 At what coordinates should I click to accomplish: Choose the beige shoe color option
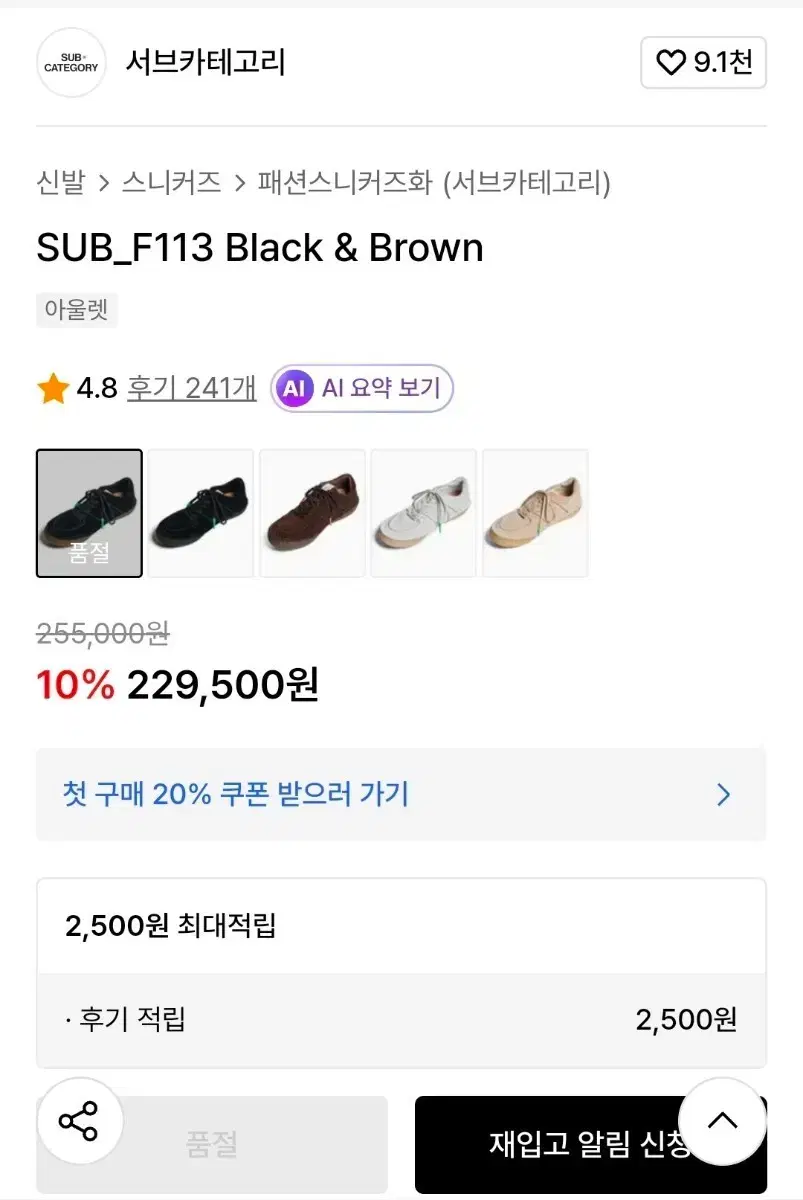click(x=535, y=513)
